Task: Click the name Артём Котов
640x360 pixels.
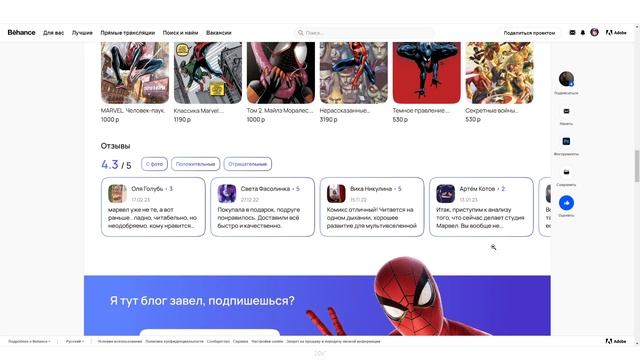Action: pos(477,189)
